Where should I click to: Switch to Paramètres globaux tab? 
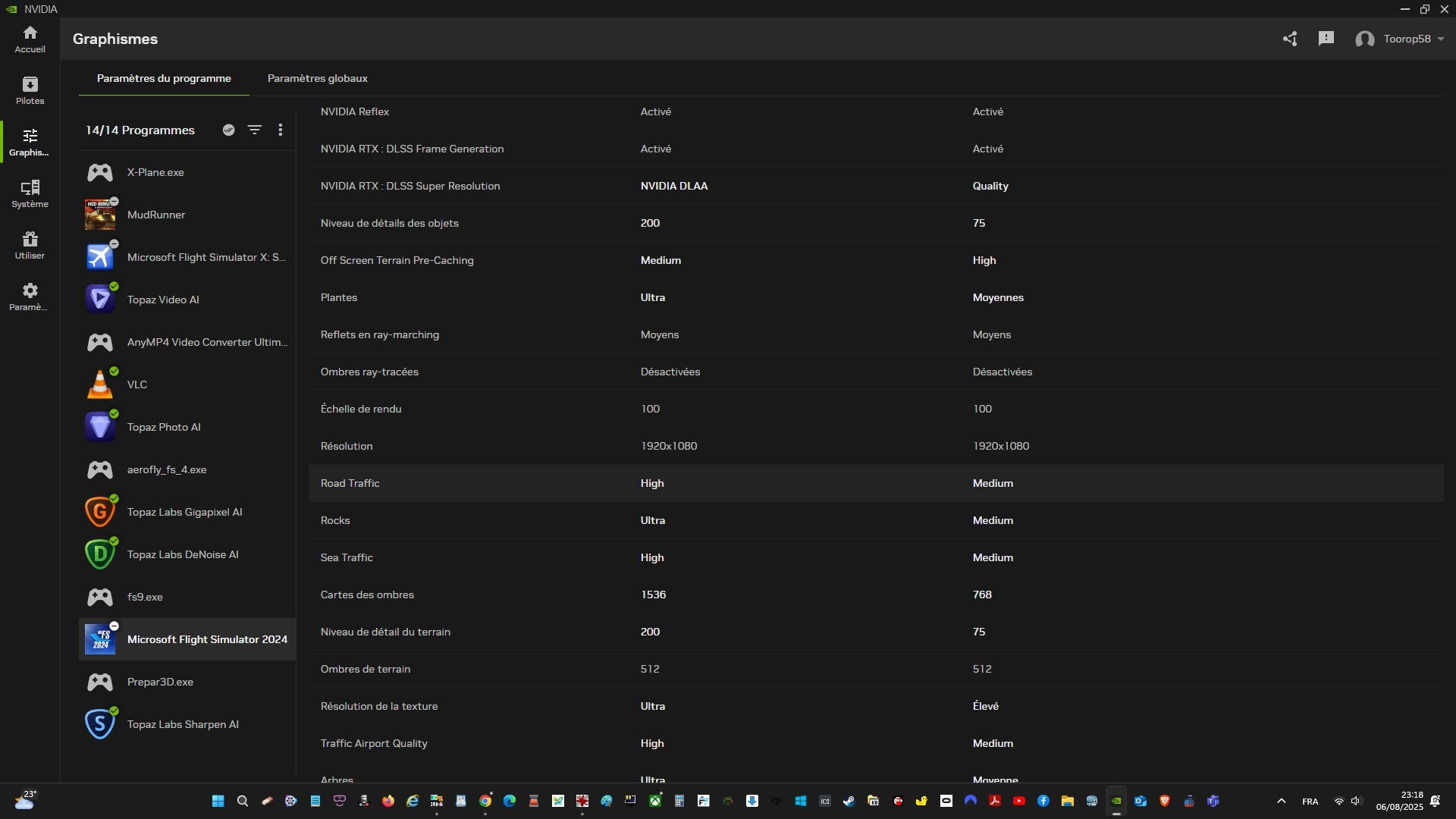tap(317, 78)
